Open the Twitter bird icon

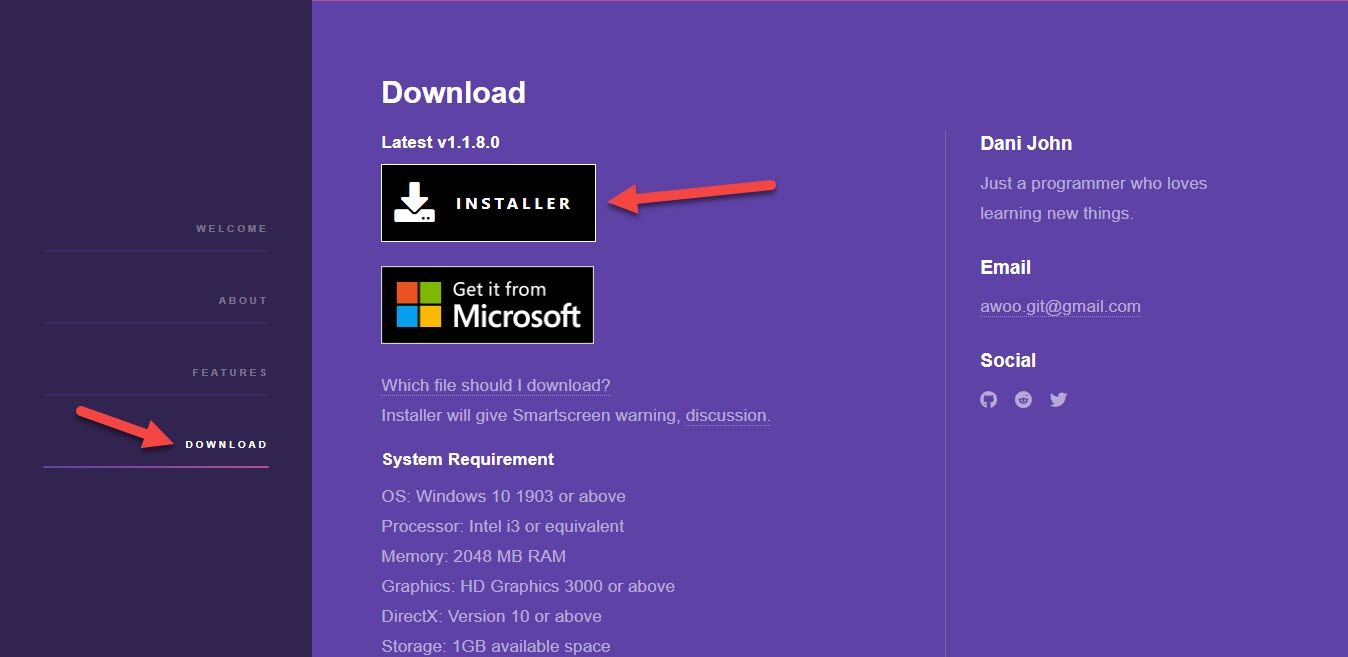[1059, 400]
